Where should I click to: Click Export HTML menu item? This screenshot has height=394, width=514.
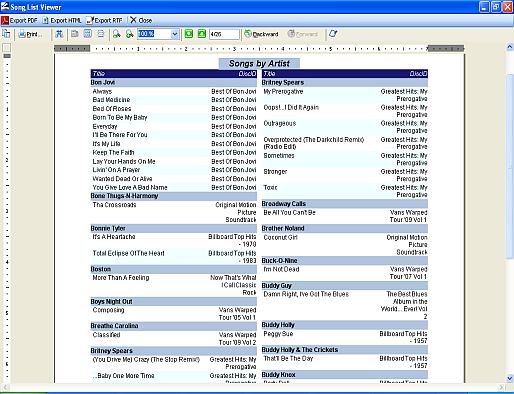click(62, 21)
